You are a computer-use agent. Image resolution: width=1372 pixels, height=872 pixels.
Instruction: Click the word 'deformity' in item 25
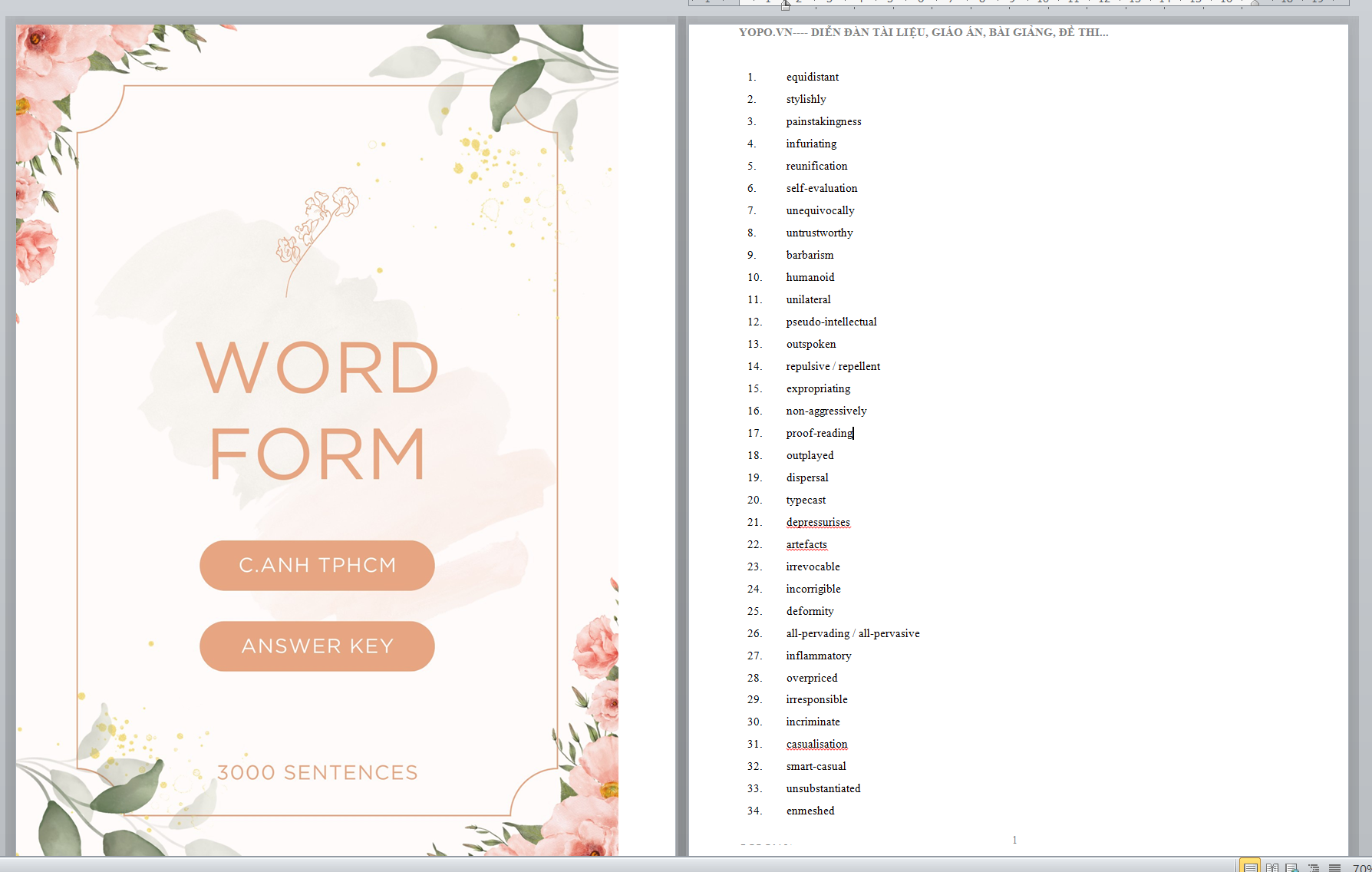coord(810,611)
